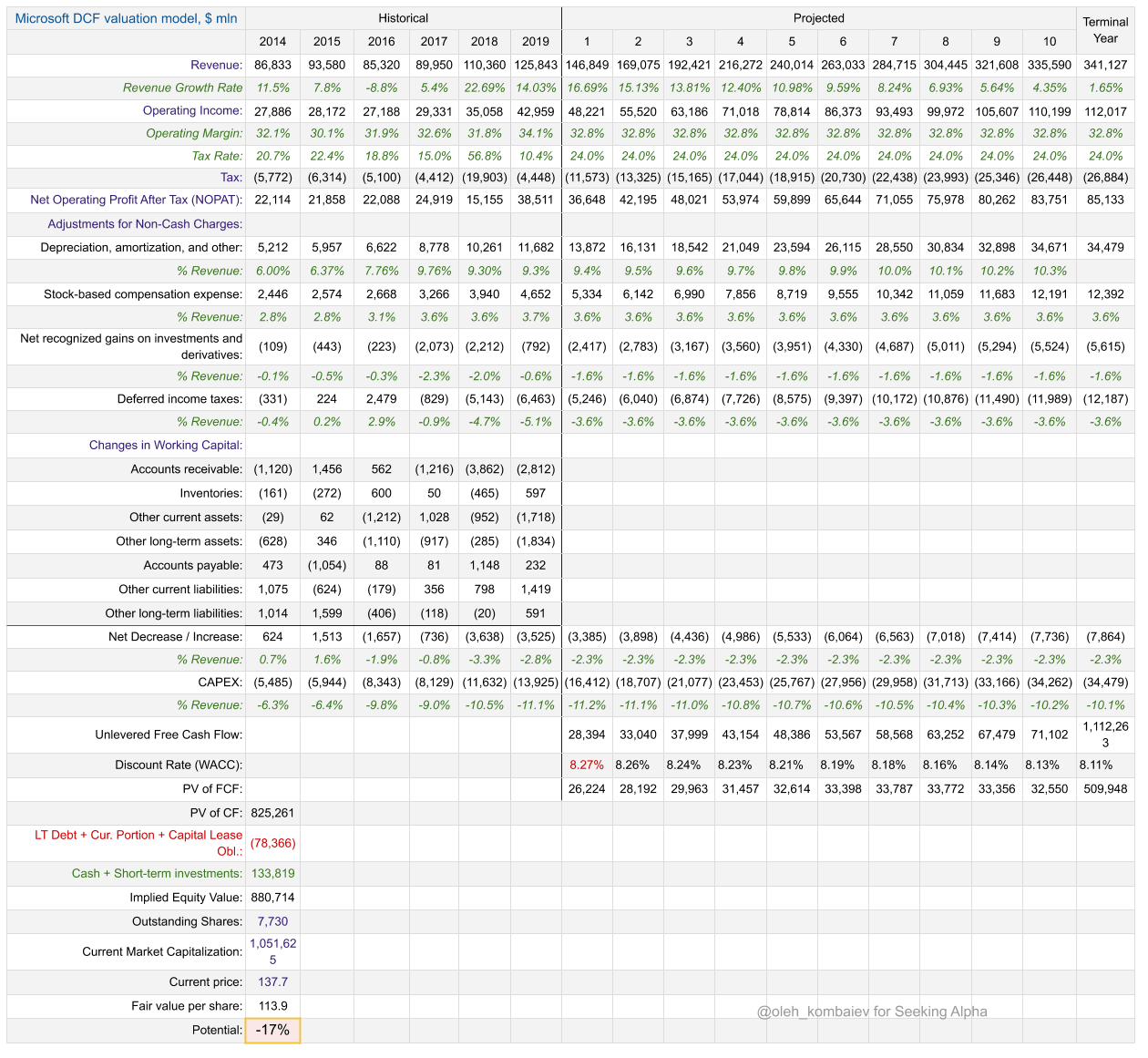Click the Current price 137.7 cell
Screen dimensions: 1148x1058
[272, 982]
